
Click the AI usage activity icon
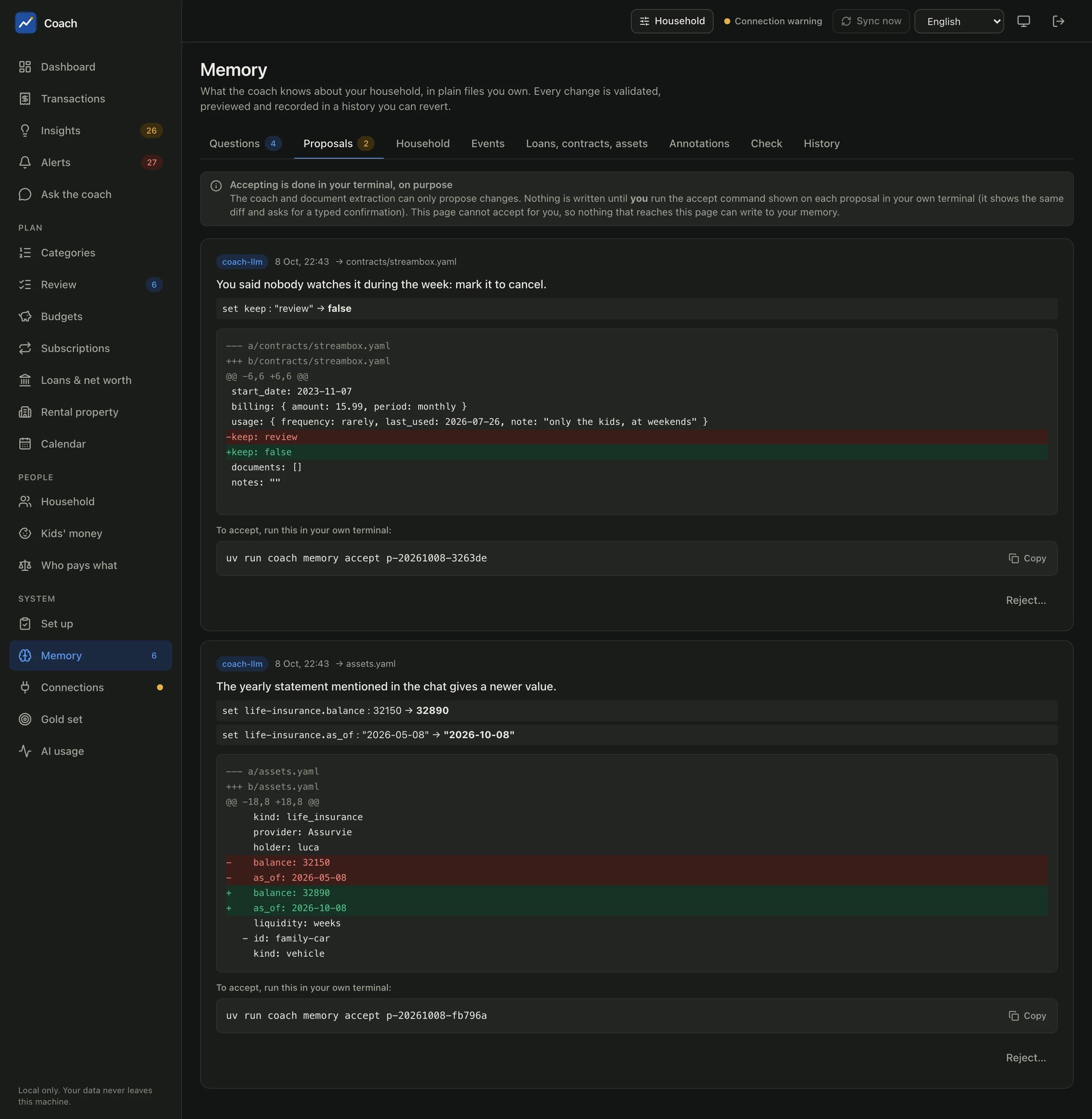click(25, 751)
